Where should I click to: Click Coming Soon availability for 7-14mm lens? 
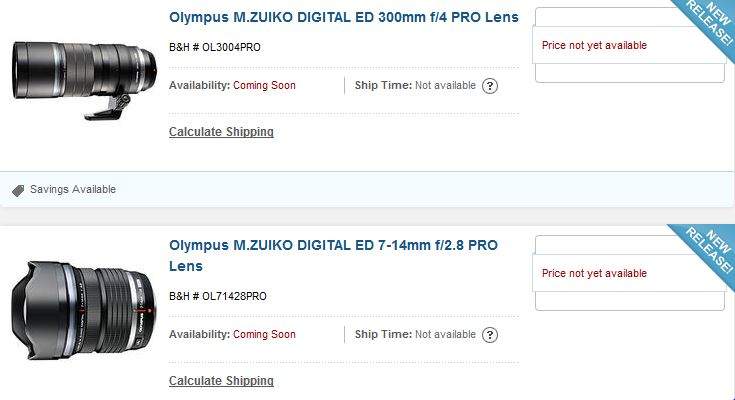(x=264, y=334)
